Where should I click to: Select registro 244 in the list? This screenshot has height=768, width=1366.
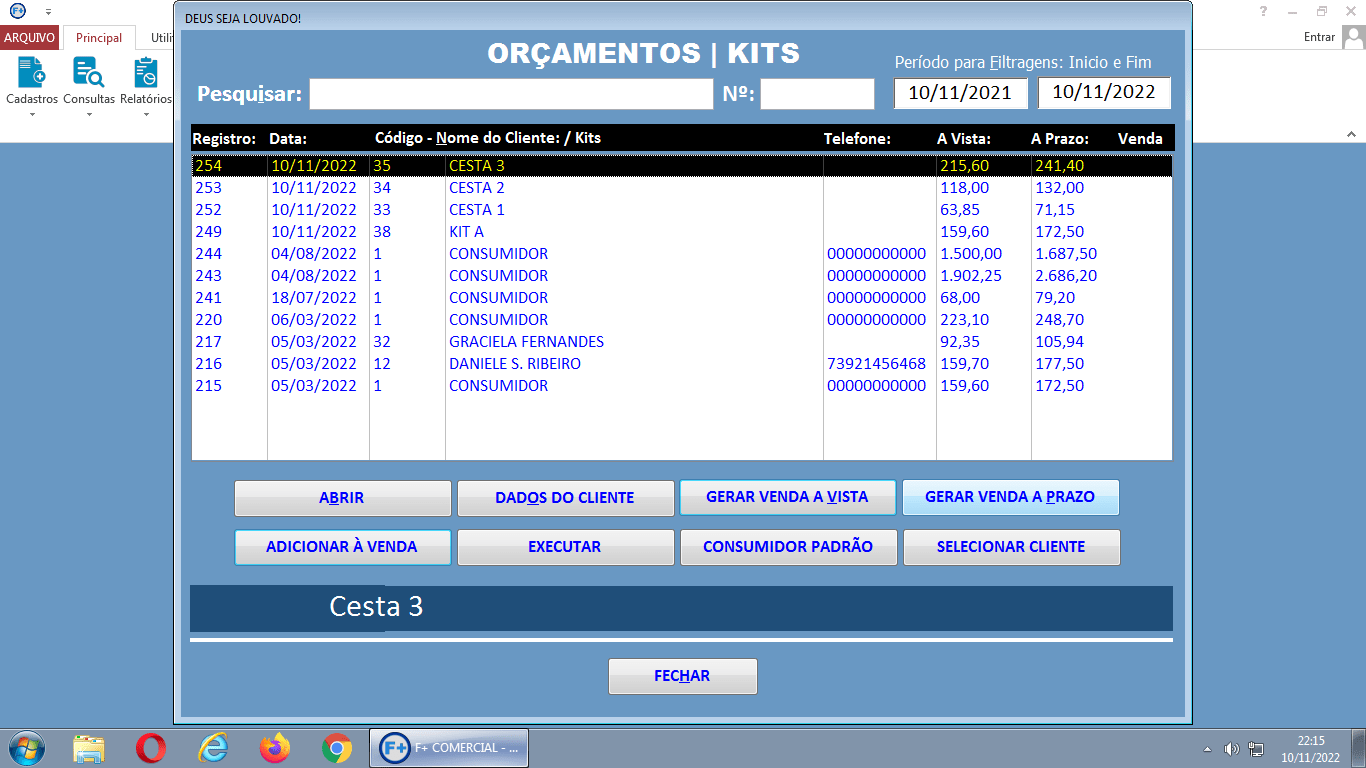pyautogui.click(x=681, y=254)
